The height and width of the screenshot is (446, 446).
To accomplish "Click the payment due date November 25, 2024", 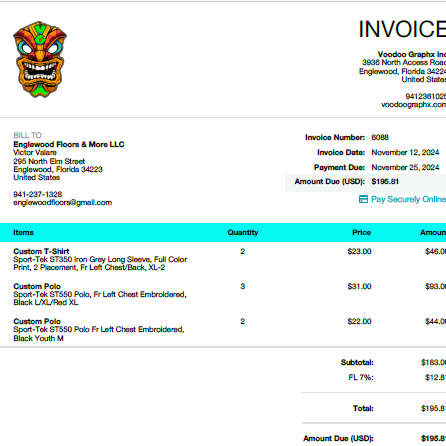I will pyautogui.click(x=405, y=167).
